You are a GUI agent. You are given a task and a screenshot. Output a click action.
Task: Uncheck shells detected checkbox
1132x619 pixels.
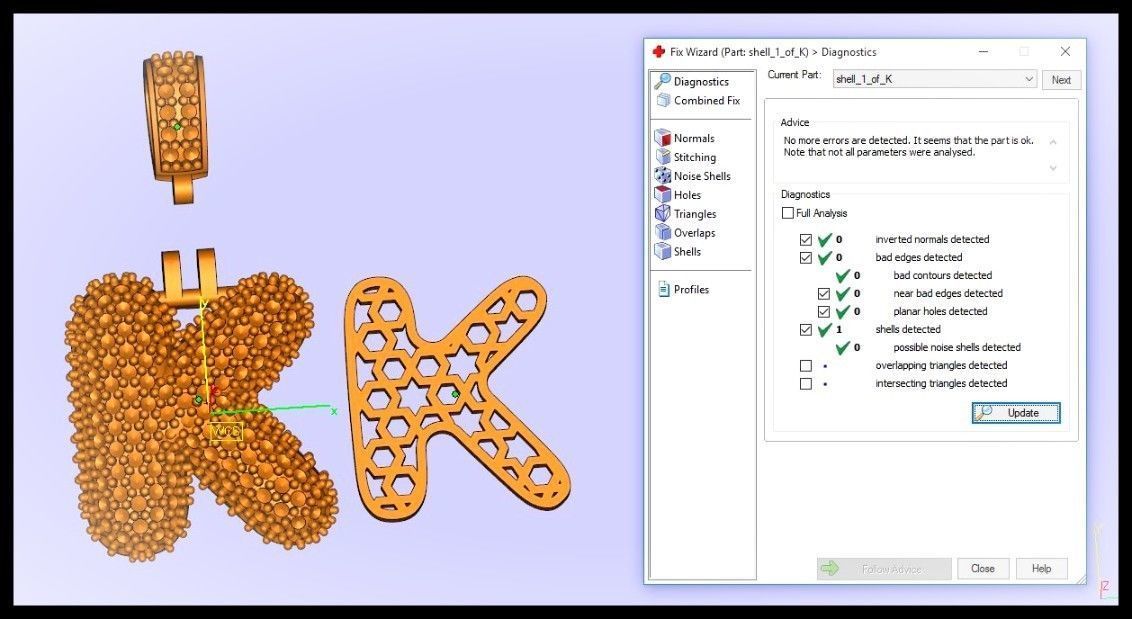point(806,329)
